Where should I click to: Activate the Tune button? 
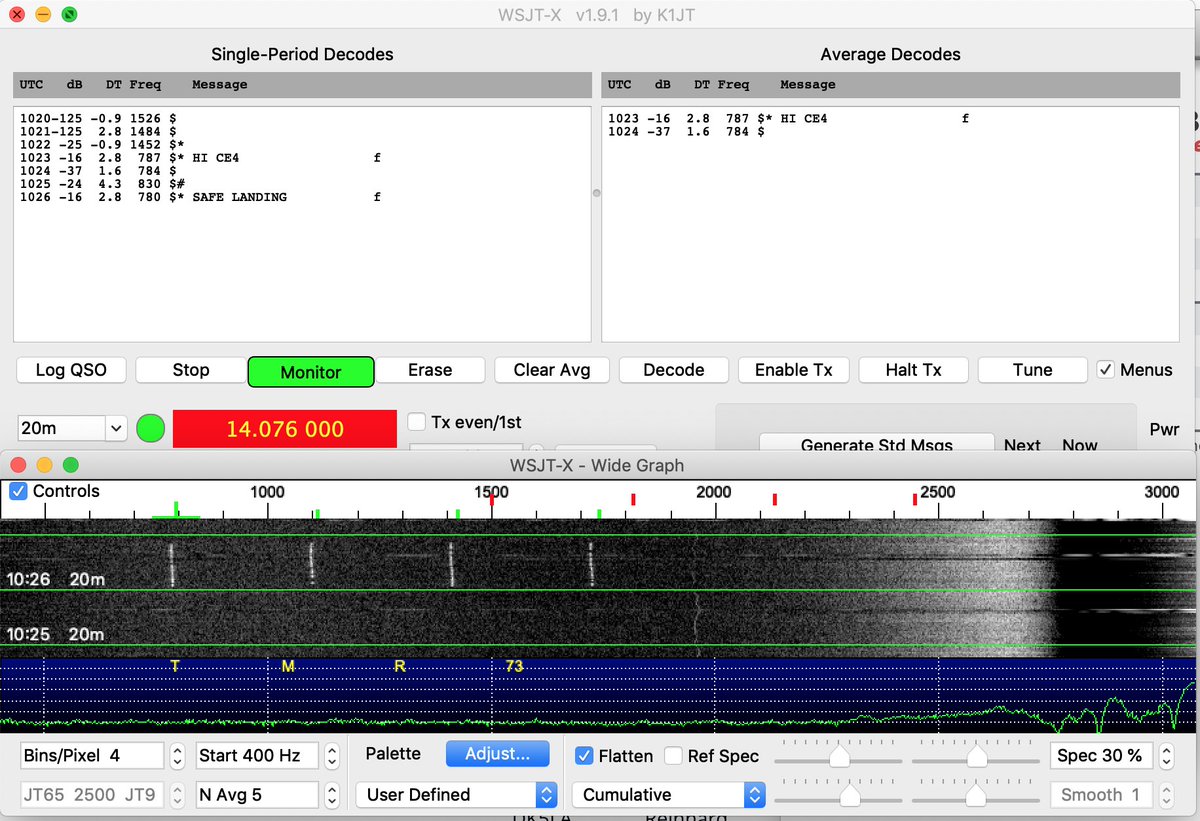coord(1032,370)
